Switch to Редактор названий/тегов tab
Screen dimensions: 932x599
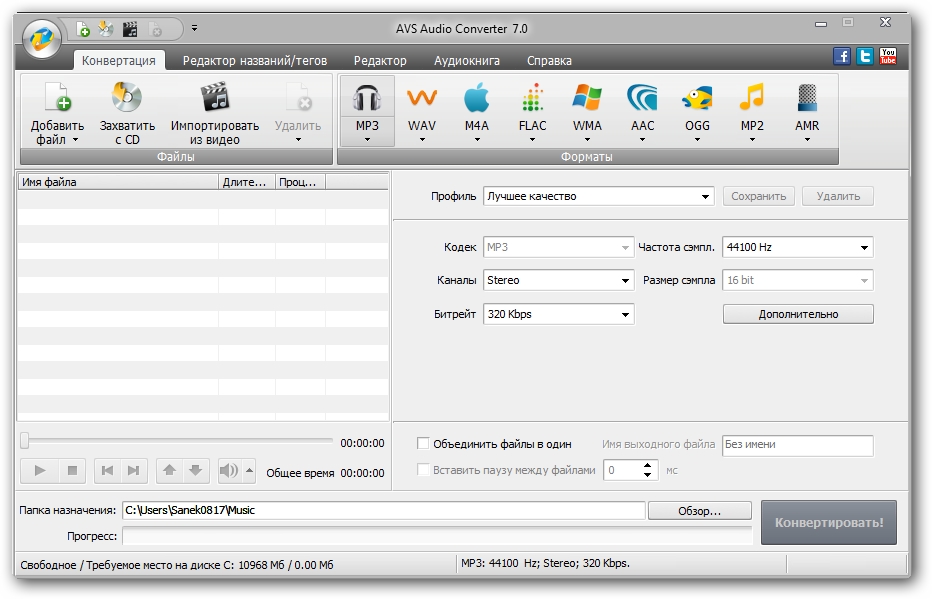254,61
